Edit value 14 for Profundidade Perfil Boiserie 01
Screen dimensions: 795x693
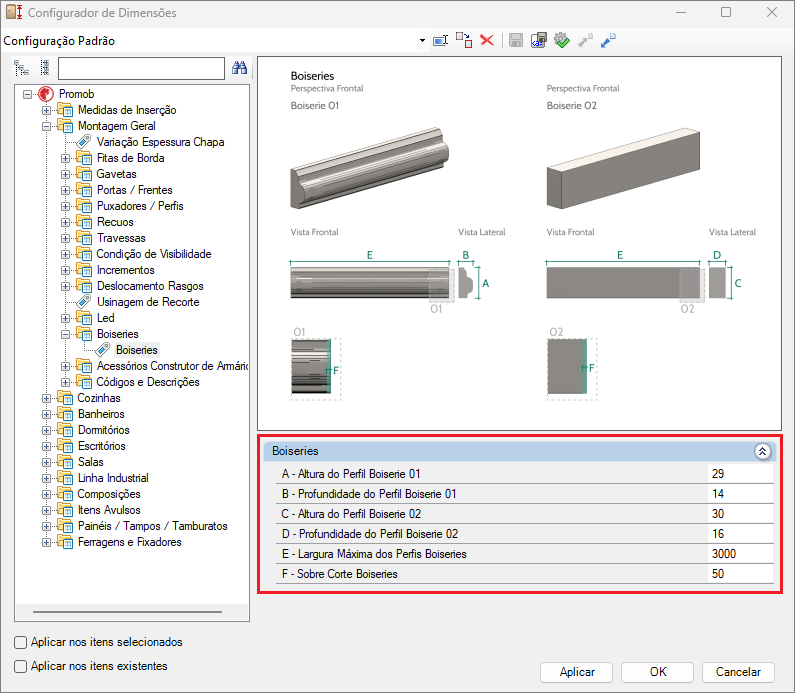740,494
